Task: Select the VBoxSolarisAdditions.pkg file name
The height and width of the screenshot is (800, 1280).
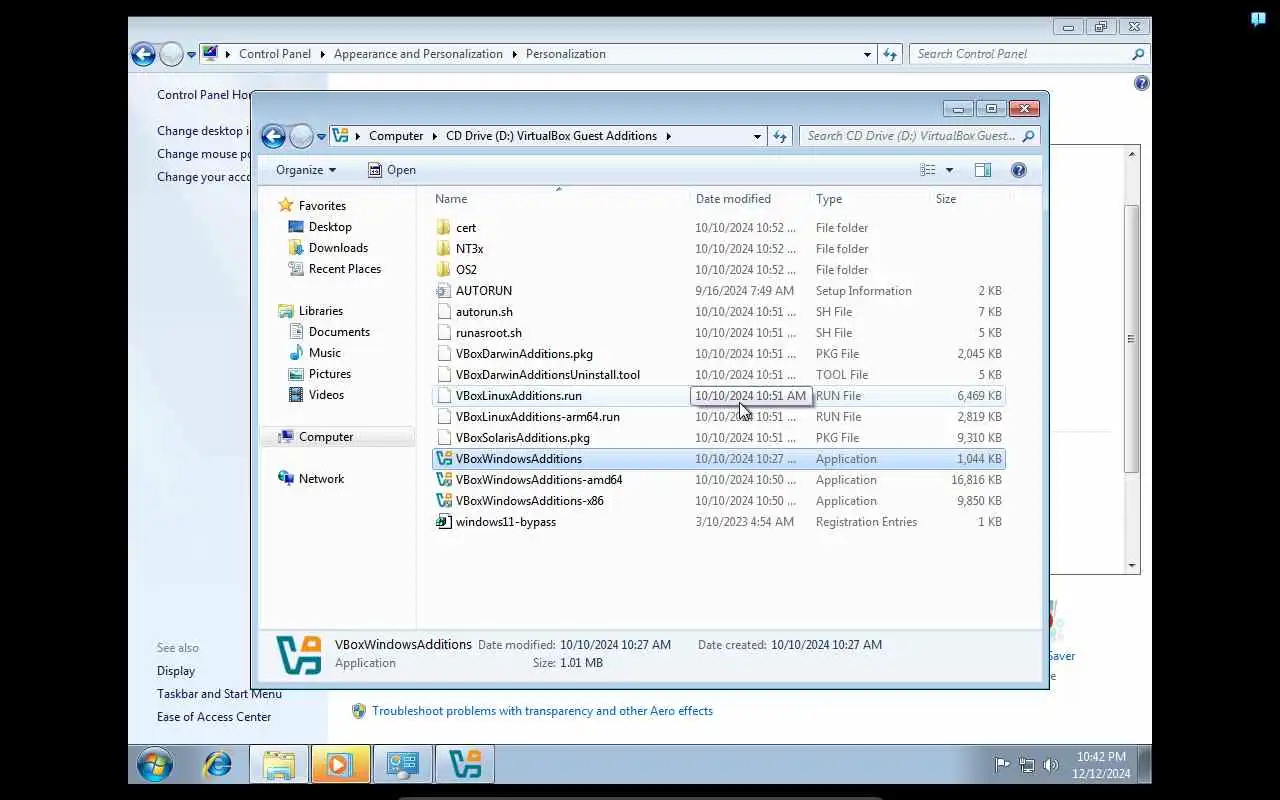Action: [523, 438]
